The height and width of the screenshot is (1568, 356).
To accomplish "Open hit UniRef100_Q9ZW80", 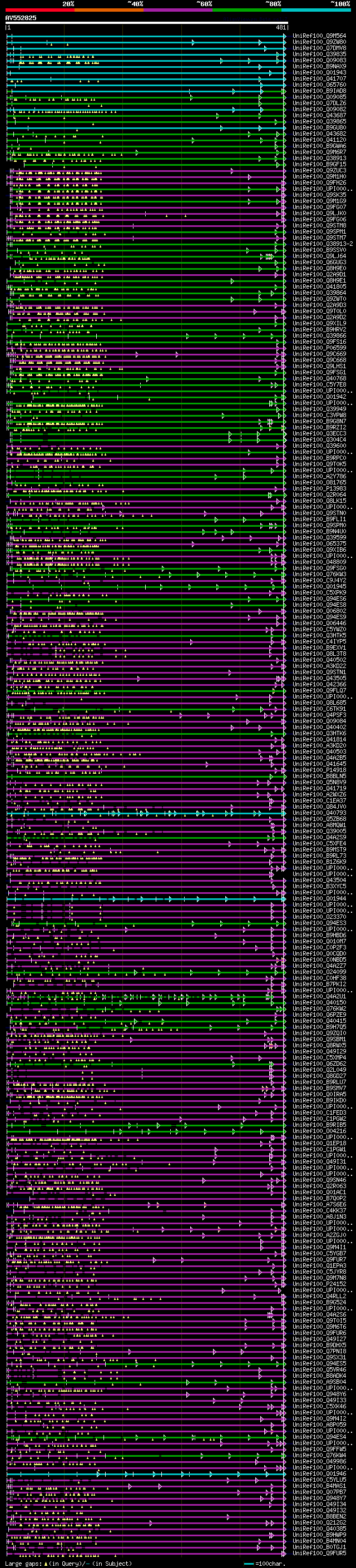I will point(319,42).
